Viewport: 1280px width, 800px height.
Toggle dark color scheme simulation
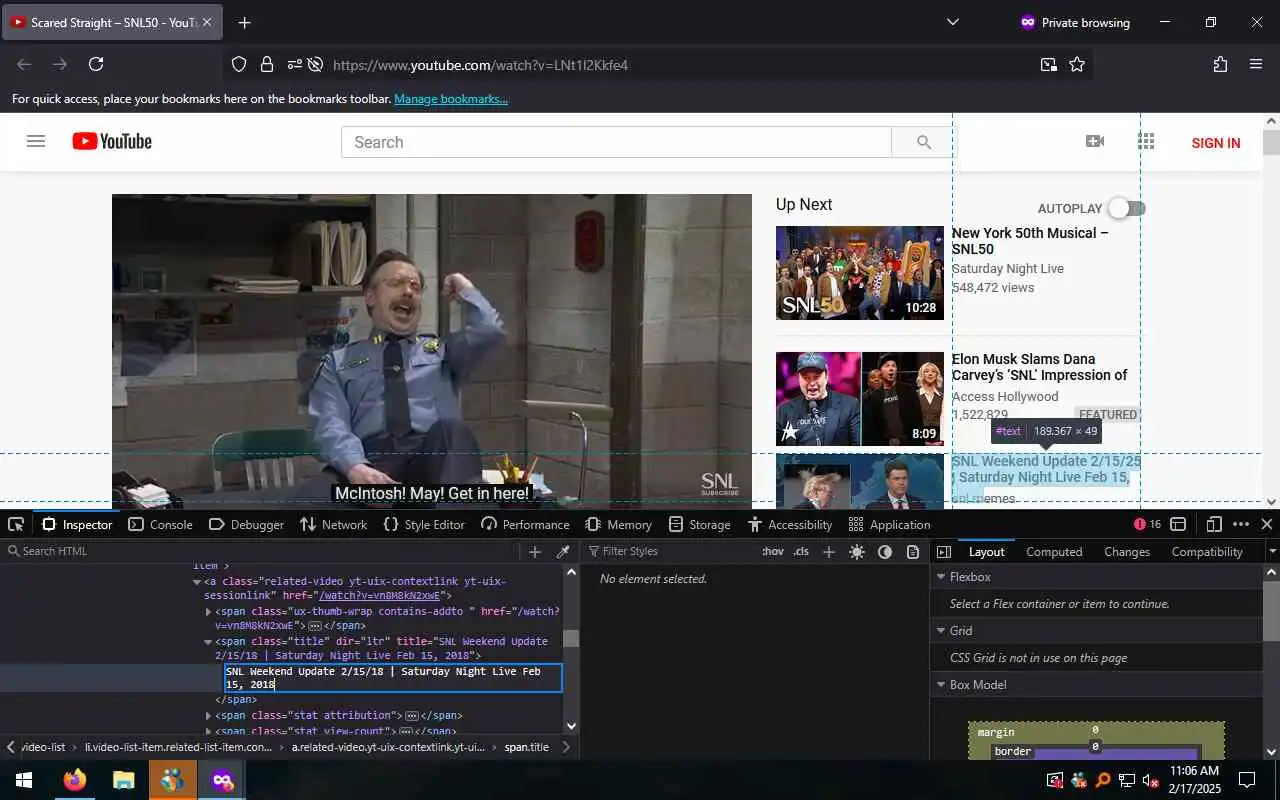tap(885, 551)
